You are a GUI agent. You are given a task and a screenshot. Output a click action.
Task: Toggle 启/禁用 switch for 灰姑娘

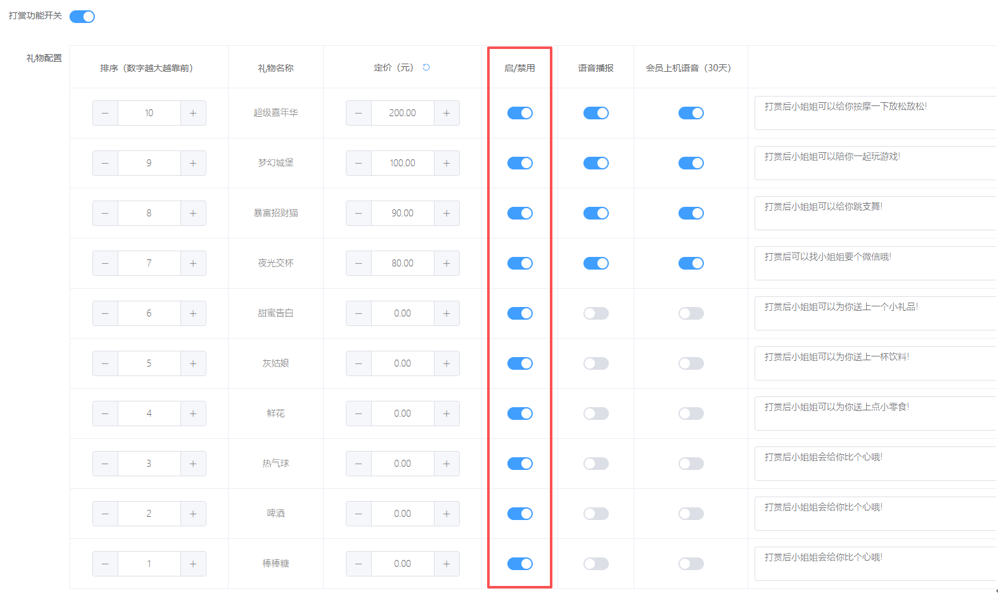[x=520, y=363]
